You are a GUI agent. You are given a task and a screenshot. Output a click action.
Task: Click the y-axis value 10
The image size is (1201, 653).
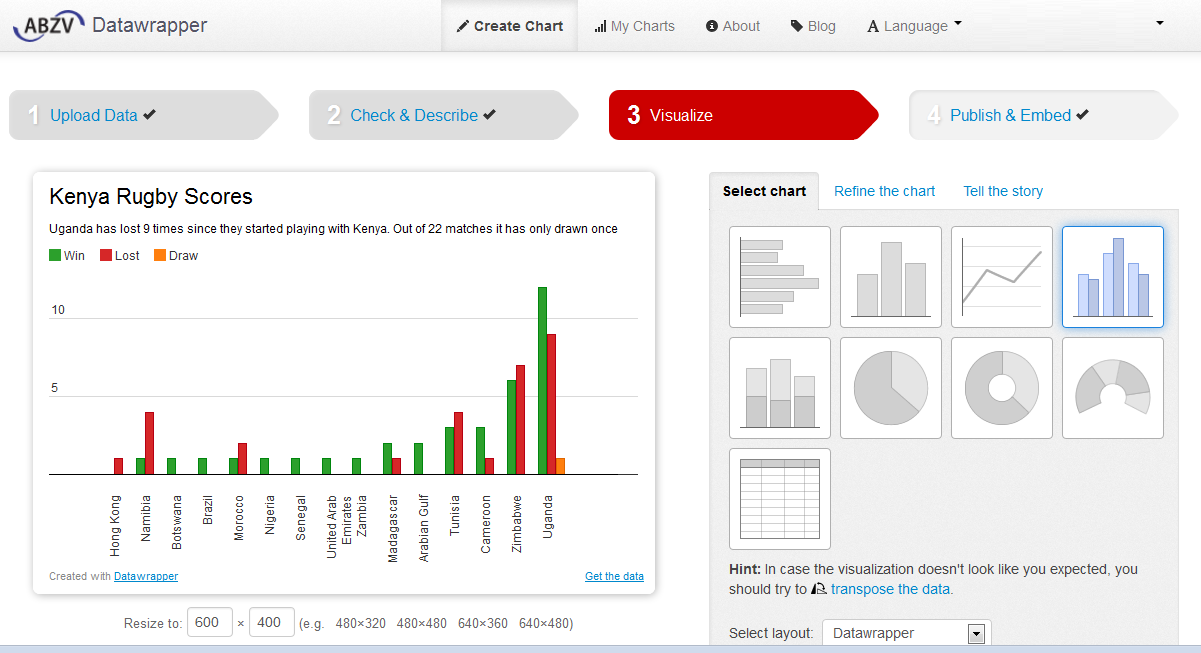point(58,310)
